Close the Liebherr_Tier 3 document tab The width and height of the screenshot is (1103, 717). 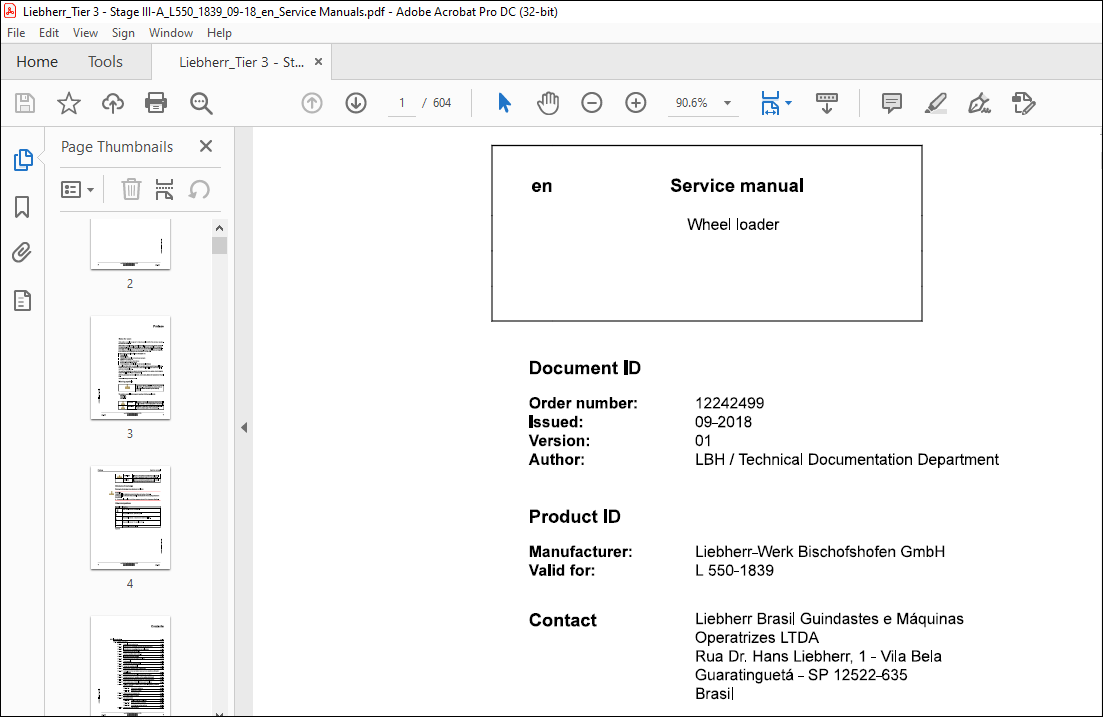tap(318, 62)
